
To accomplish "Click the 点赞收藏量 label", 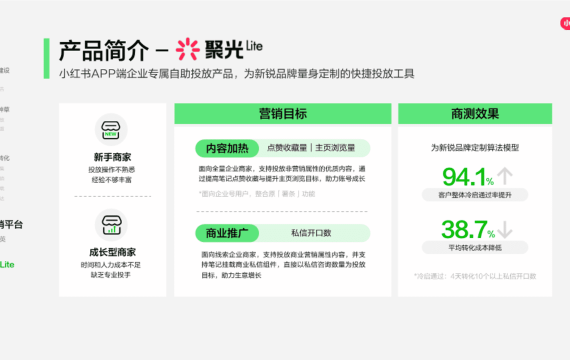I will [287, 148].
